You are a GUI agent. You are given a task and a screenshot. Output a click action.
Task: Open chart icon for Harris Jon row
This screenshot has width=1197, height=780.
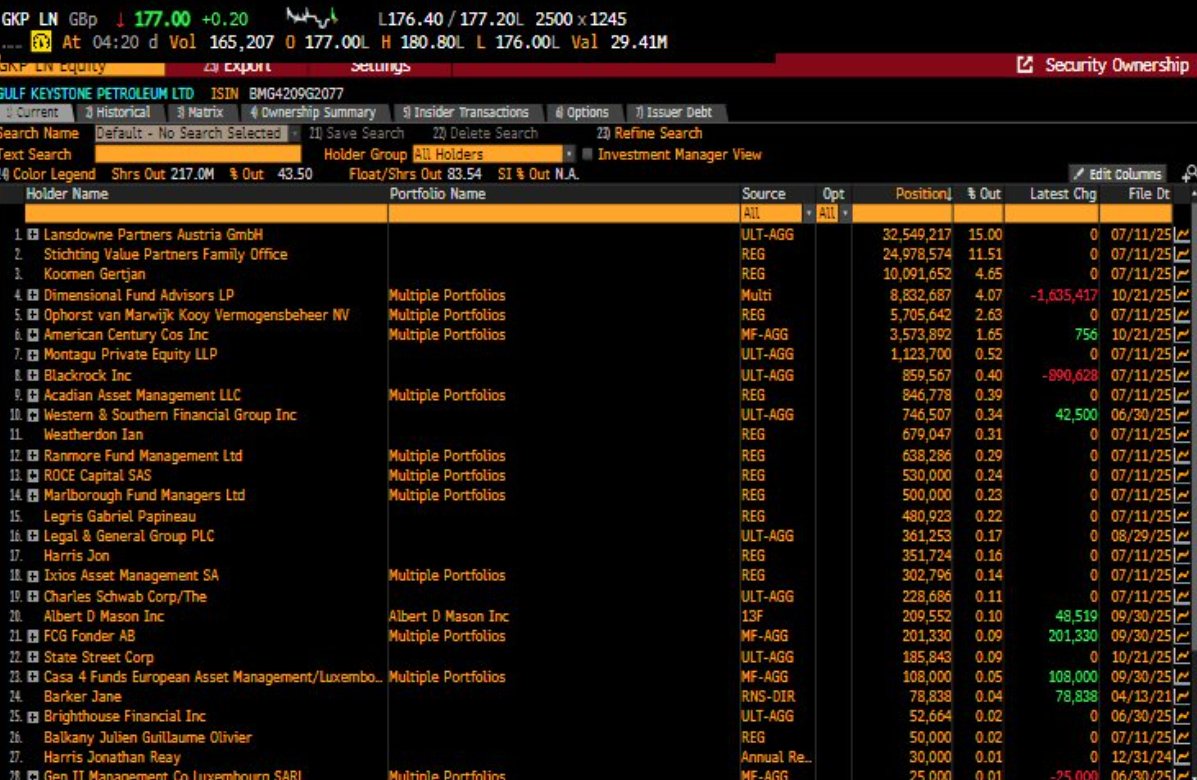click(1182, 556)
